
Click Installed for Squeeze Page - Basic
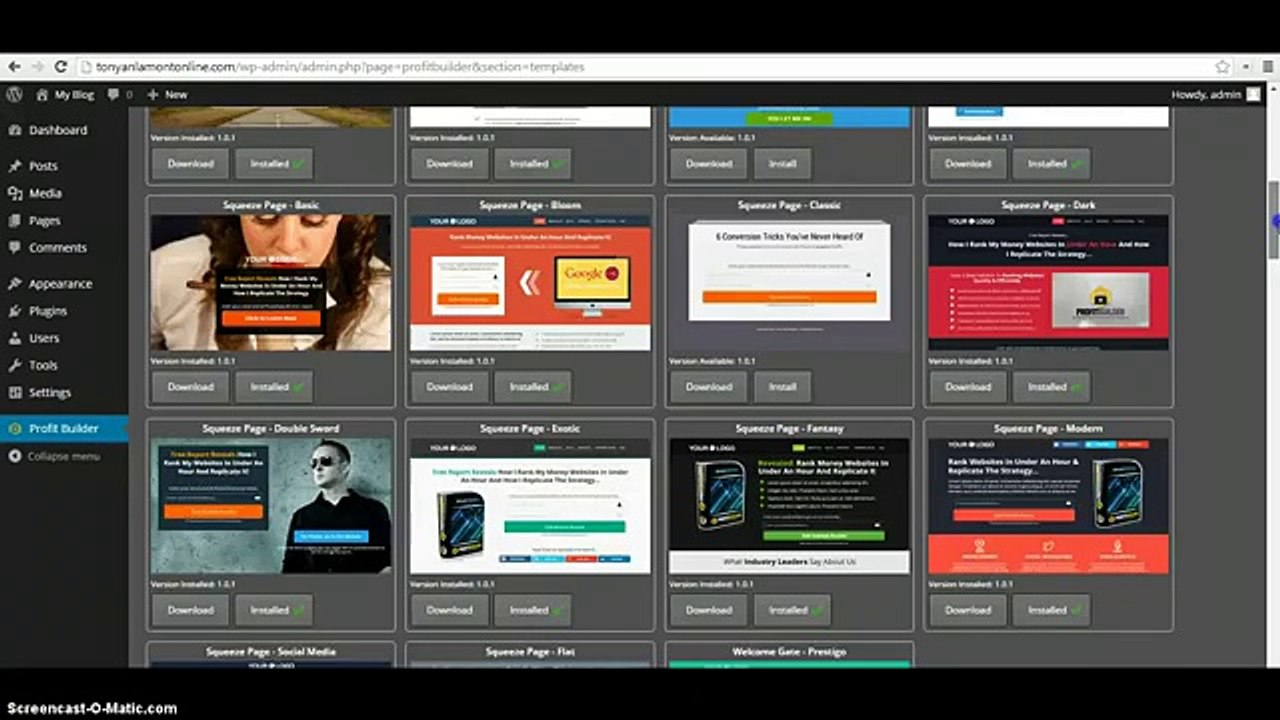click(x=274, y=386)
